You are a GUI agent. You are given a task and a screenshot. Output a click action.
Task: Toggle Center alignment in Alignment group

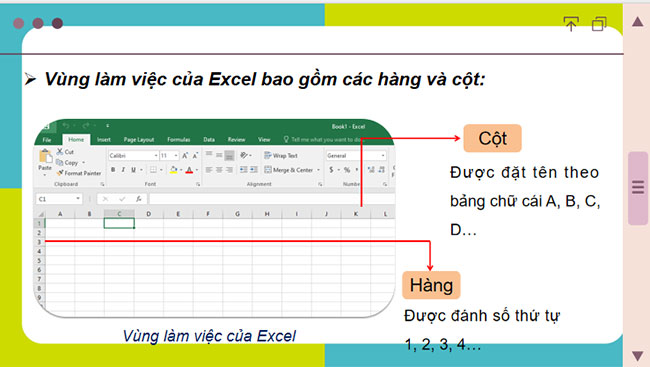[x=219, y=170]
